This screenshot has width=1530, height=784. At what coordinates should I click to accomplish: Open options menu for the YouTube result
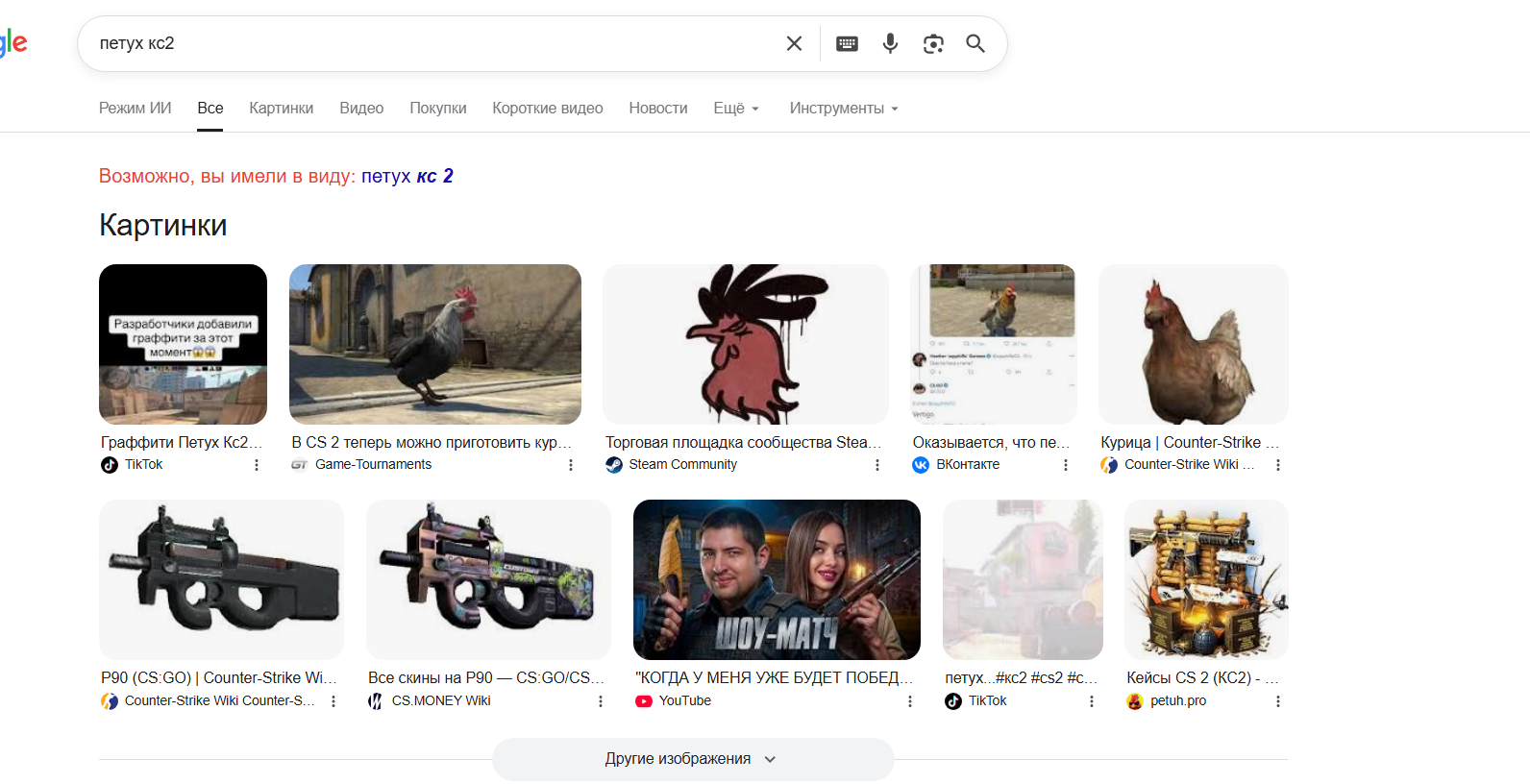(910, 701)
